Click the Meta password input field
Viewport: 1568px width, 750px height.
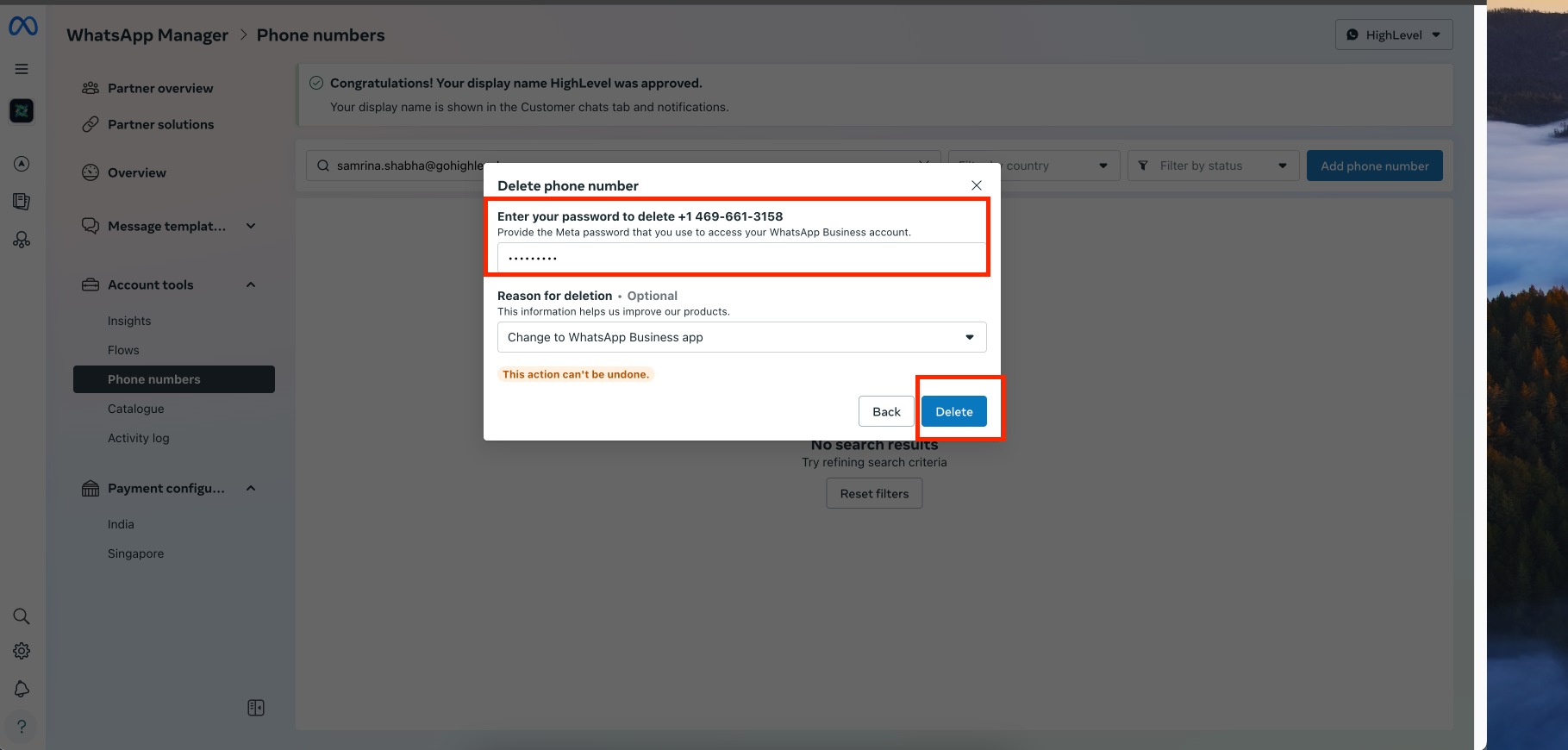coord(742,258)
